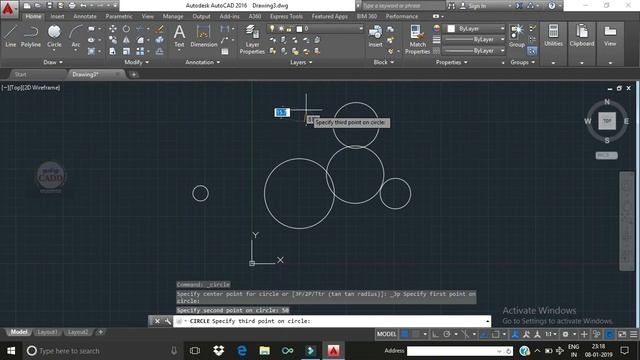The image size is (640, 360).
Task: Toggle snap mode in status bar
Action: click(x=416, y=334)
